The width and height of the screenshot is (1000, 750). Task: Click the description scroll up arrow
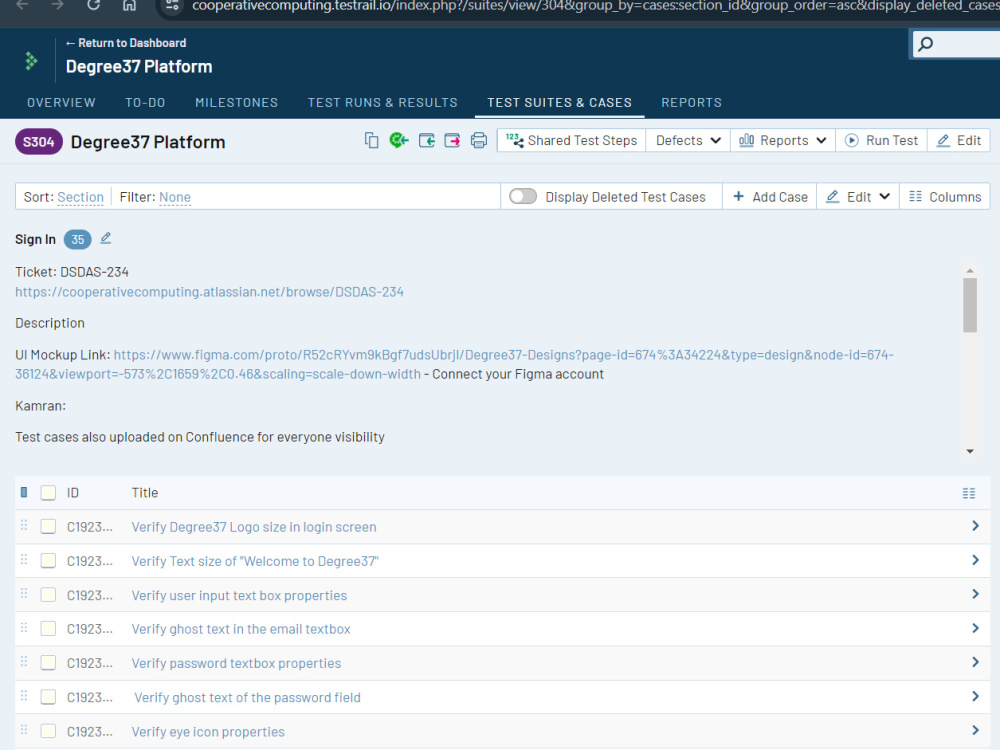(970, 271)
